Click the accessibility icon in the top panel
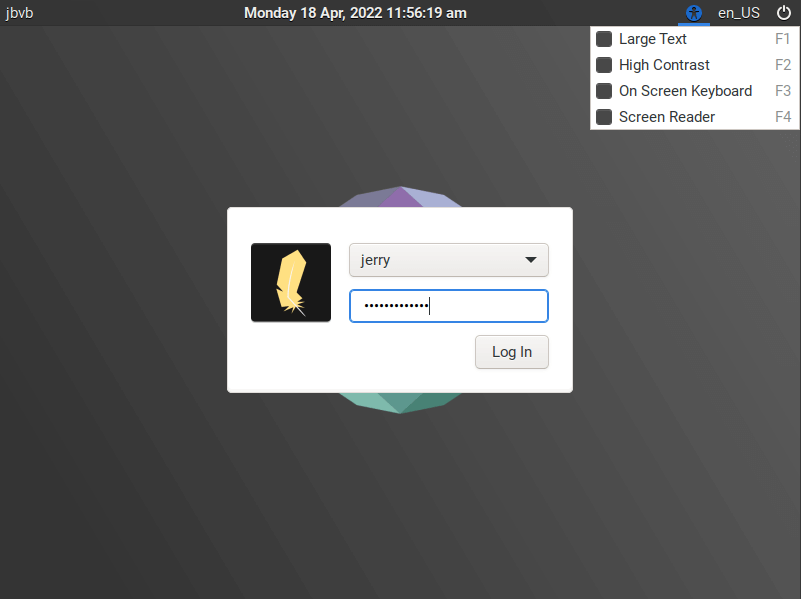801x599 pixels. (x=693, y=13)
